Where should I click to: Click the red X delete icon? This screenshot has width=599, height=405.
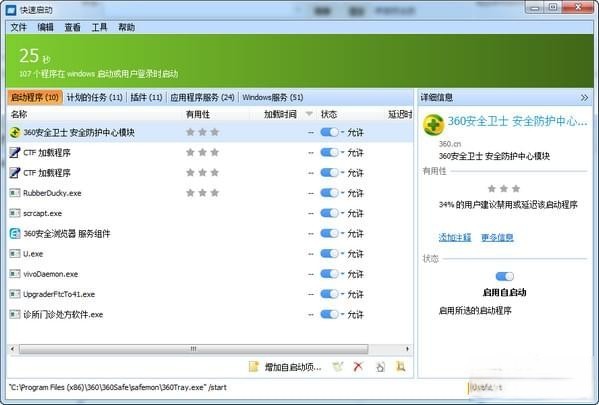click(x=358, y=367)
